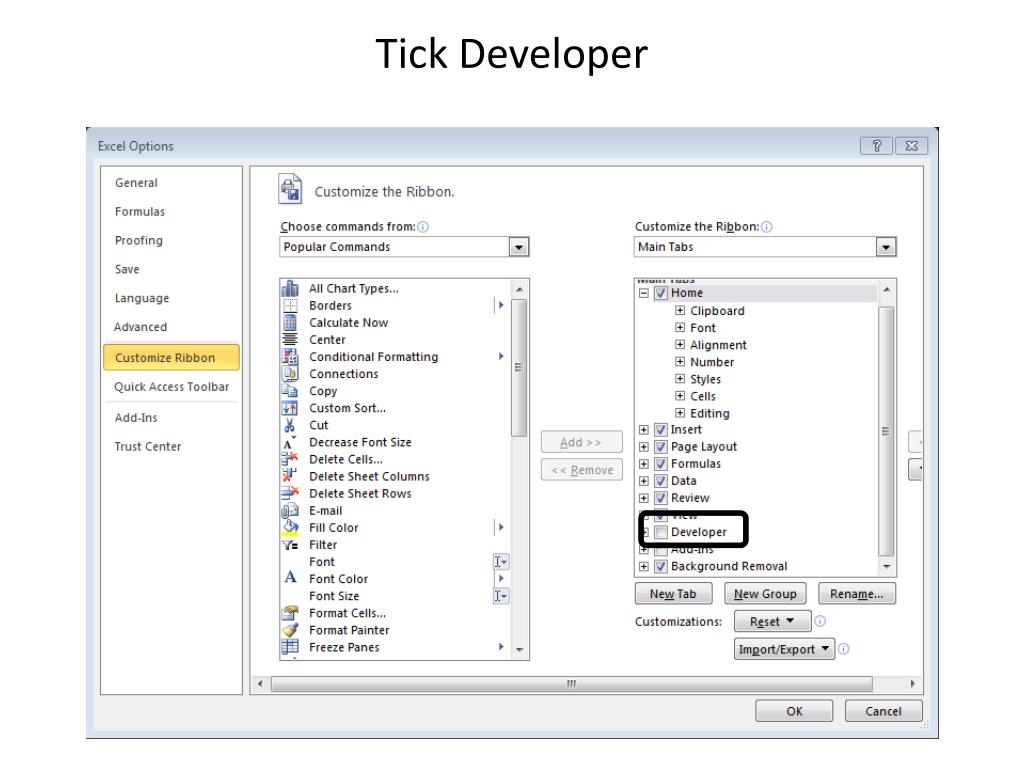Click the New Tab button
Screen dimensions: 1024x768
[x=673, y=594]
